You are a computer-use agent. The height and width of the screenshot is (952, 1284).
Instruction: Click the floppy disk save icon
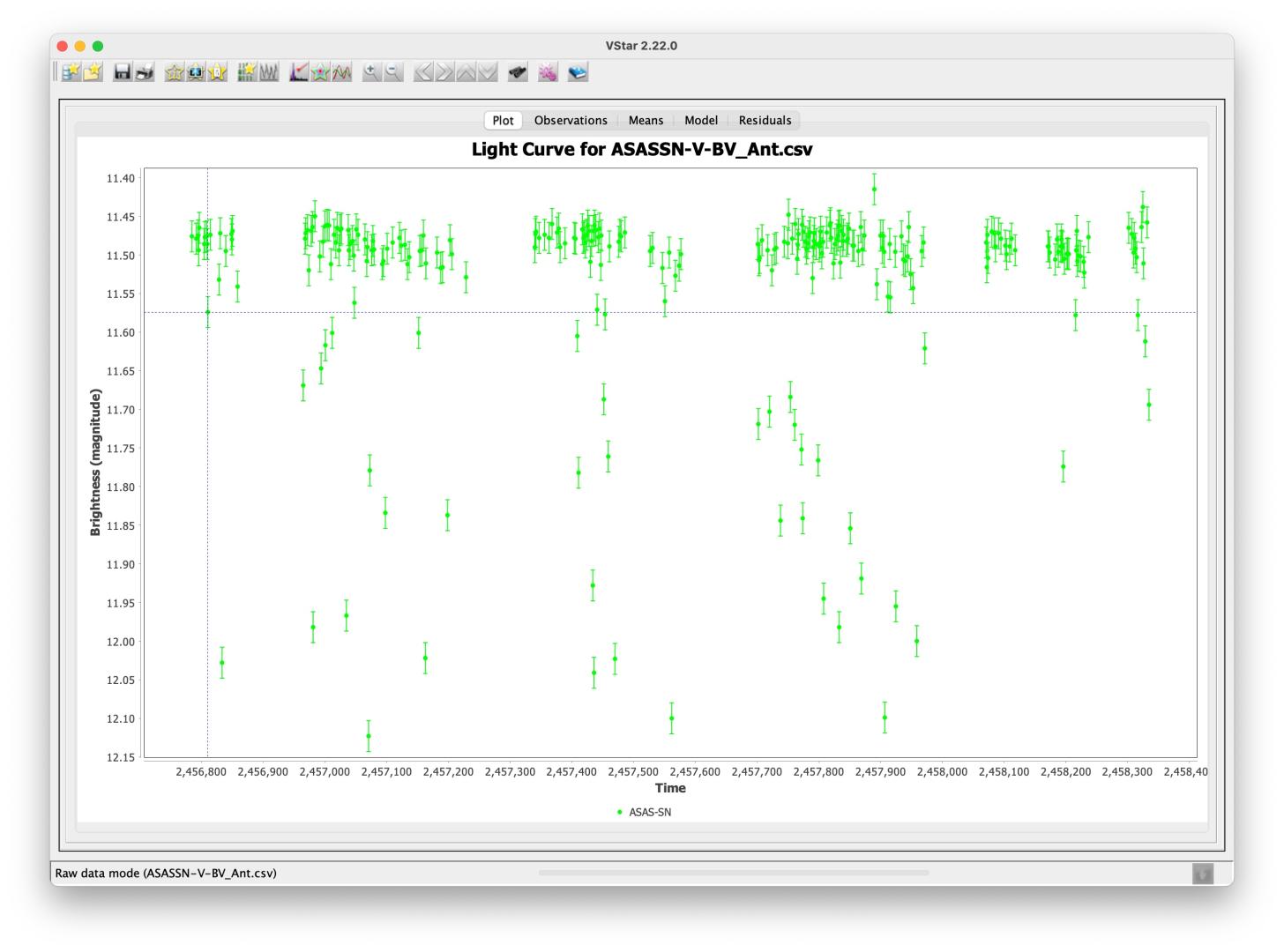[123, 72]
